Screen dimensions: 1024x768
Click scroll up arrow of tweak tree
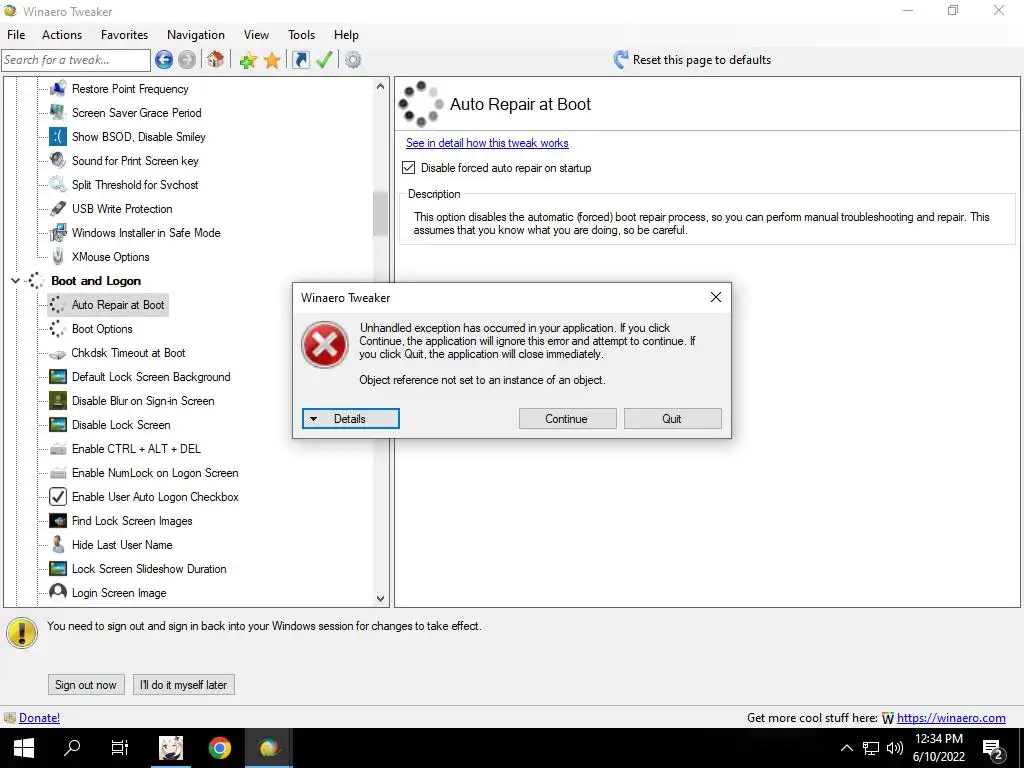point(380,86)
